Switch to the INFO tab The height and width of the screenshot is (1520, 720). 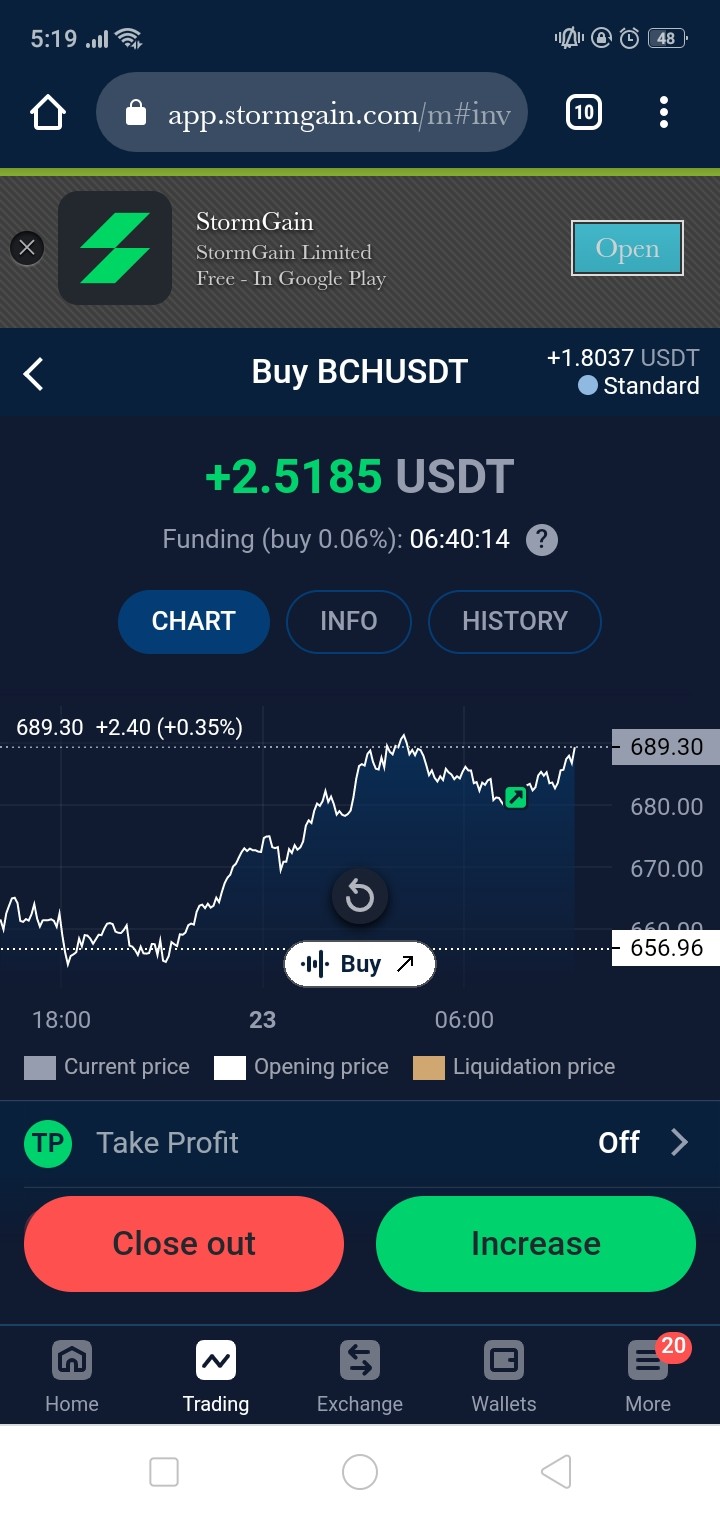pyautogui.click(x=348, y=621)
